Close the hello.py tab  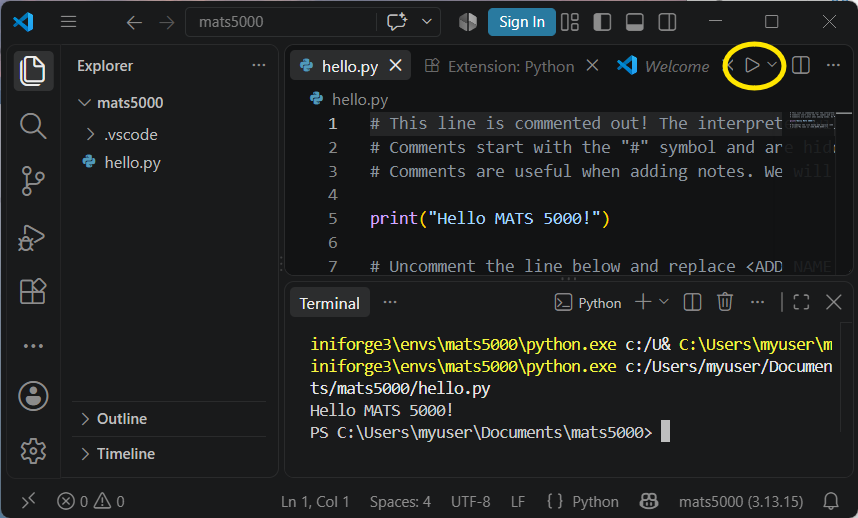pyautogui.click(x=396, y=66)
